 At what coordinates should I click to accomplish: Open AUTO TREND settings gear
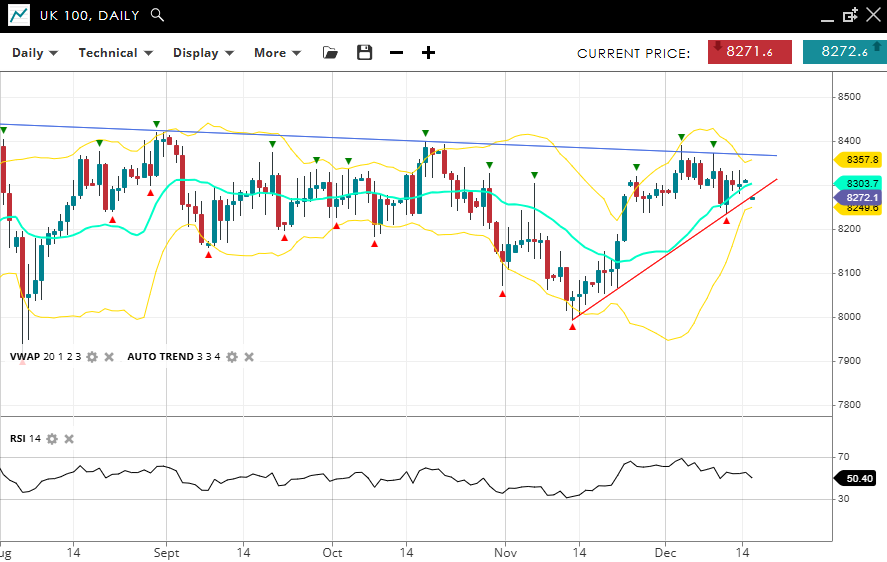(232, 357)
